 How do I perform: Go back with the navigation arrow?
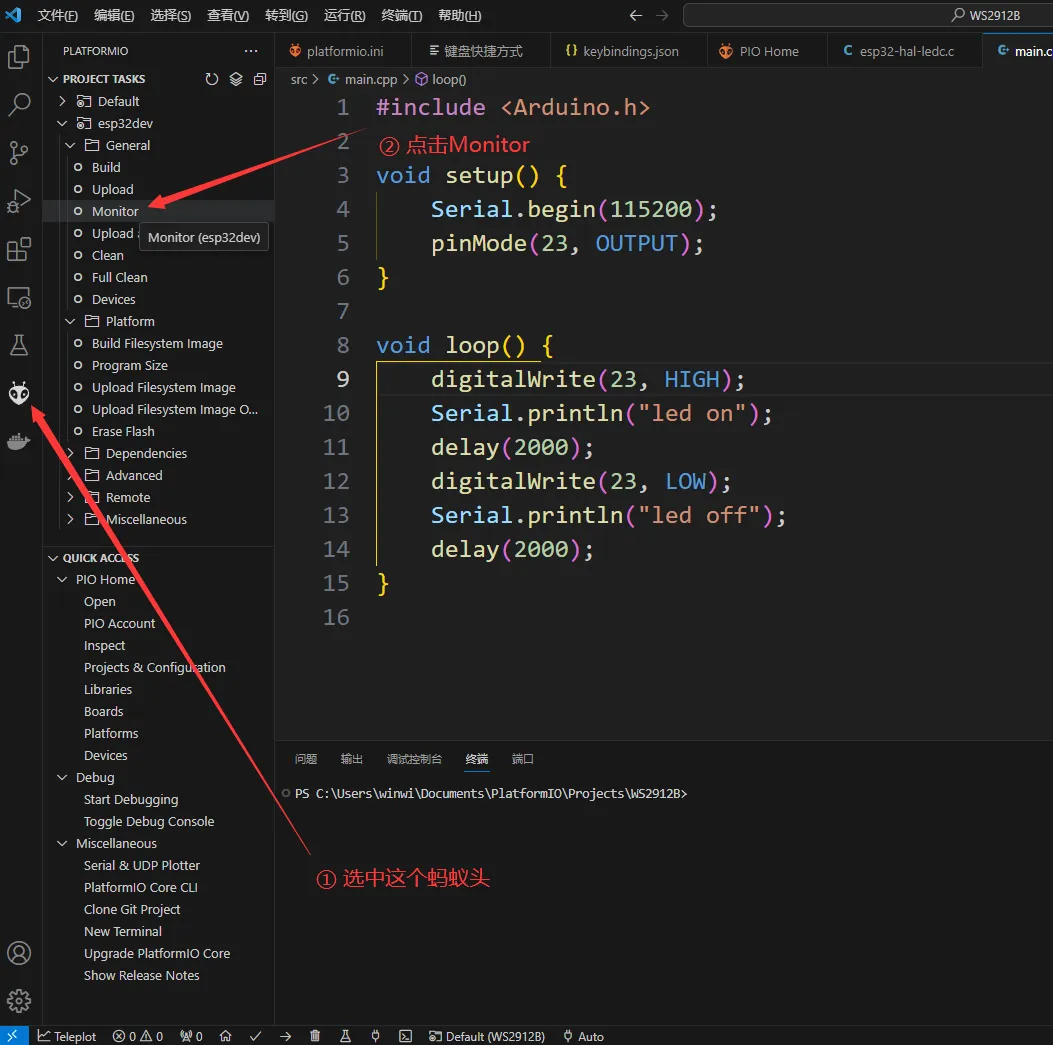(635, 15)
